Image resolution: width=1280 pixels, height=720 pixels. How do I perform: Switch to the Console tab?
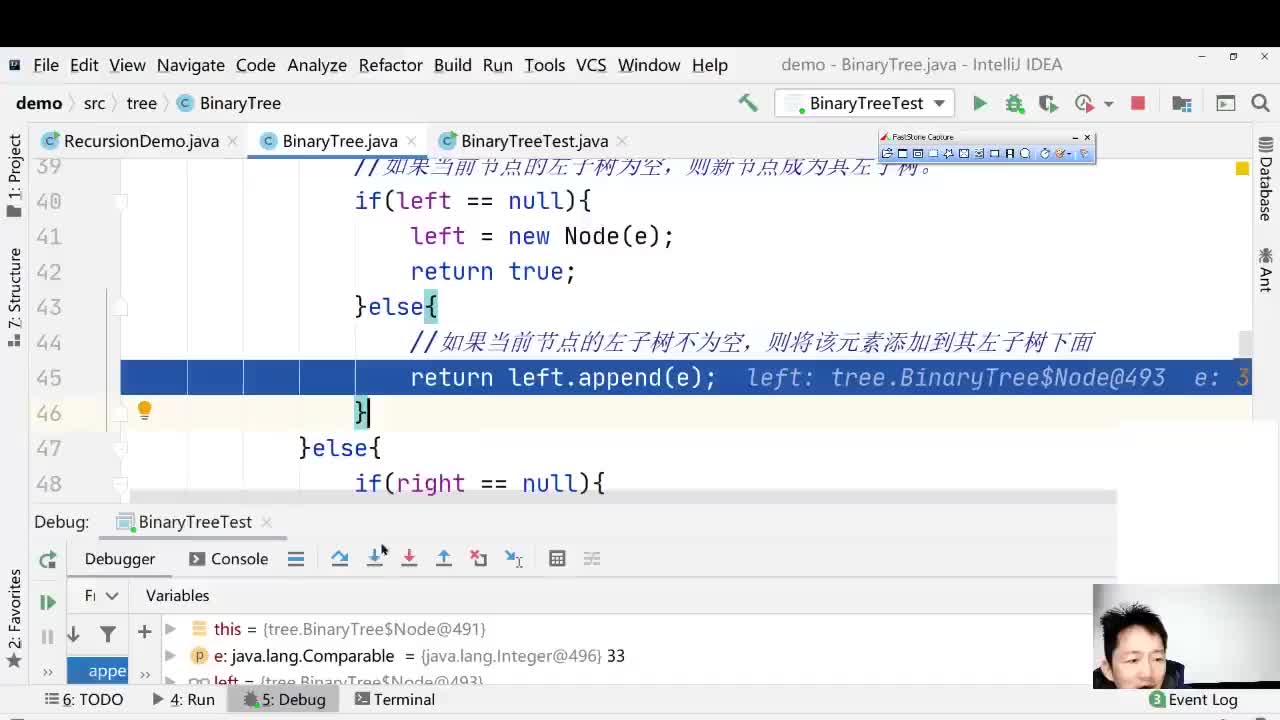tap(229, 559)
